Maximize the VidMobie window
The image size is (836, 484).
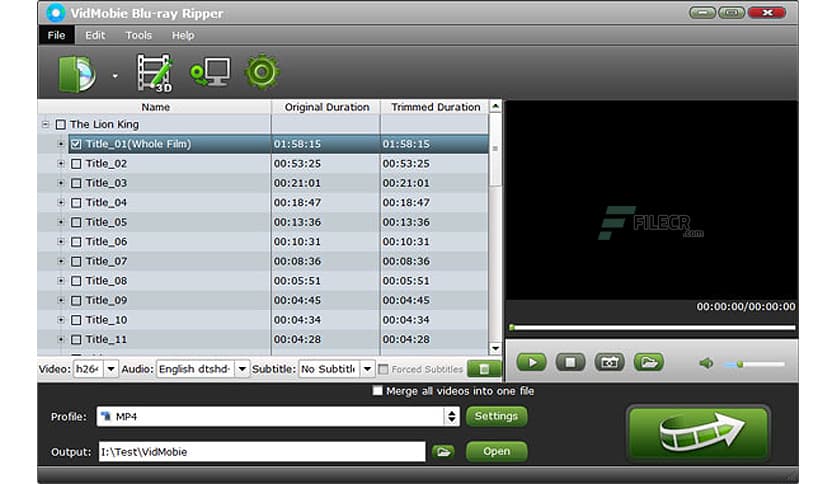point(731,12)
